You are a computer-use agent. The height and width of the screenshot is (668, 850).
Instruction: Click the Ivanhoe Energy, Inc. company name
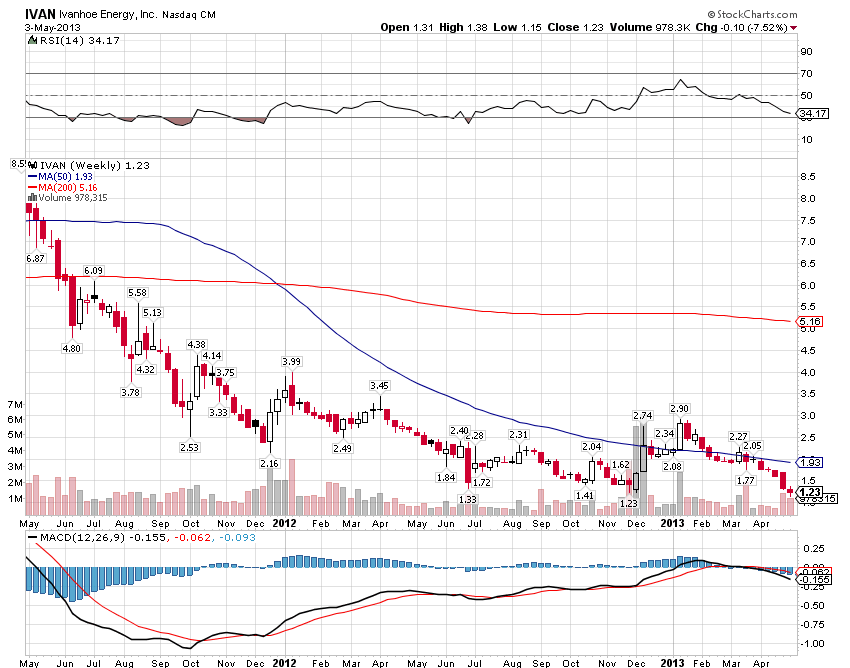(108, 15)
